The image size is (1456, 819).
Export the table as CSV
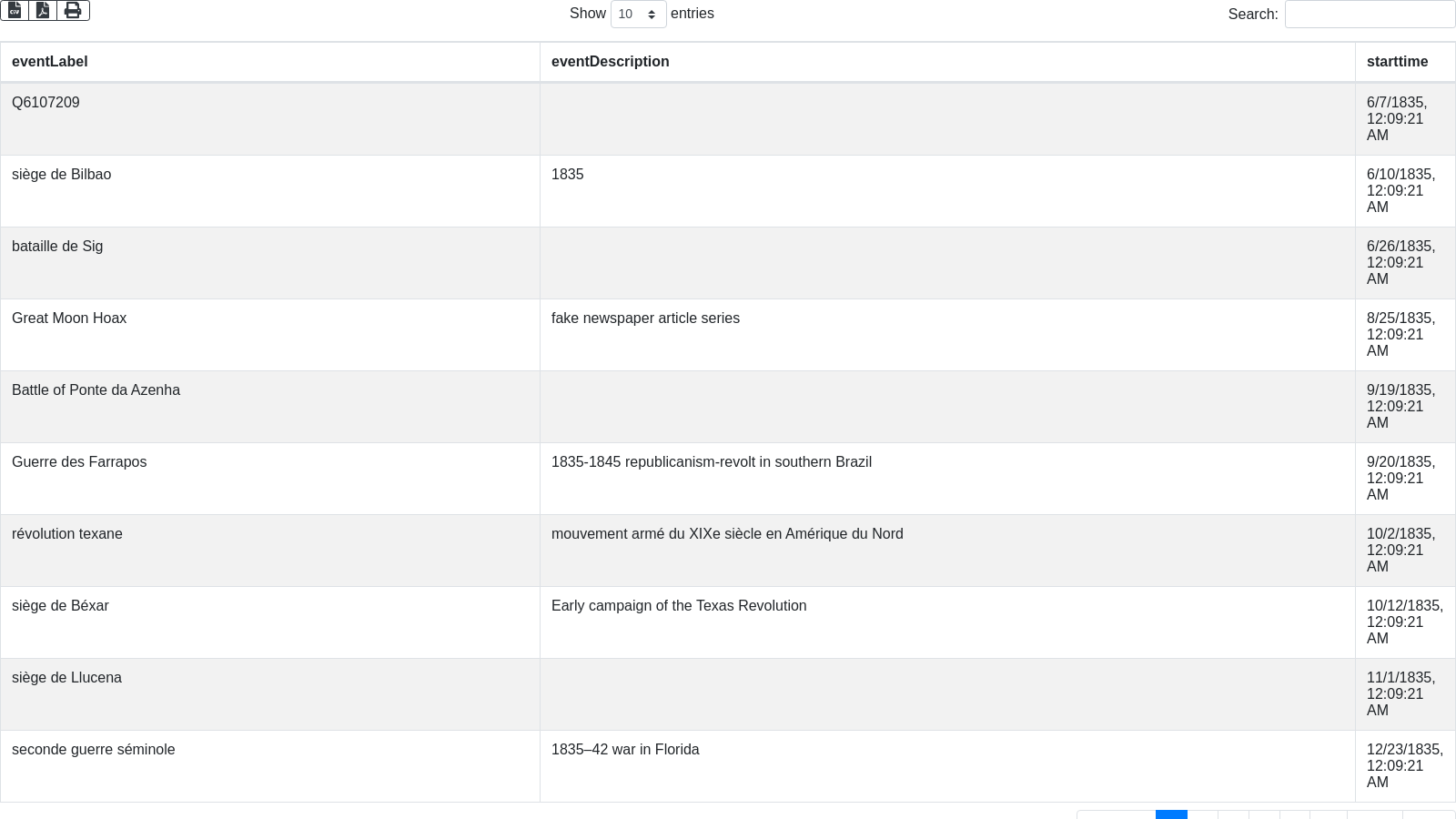click(15, 10)
